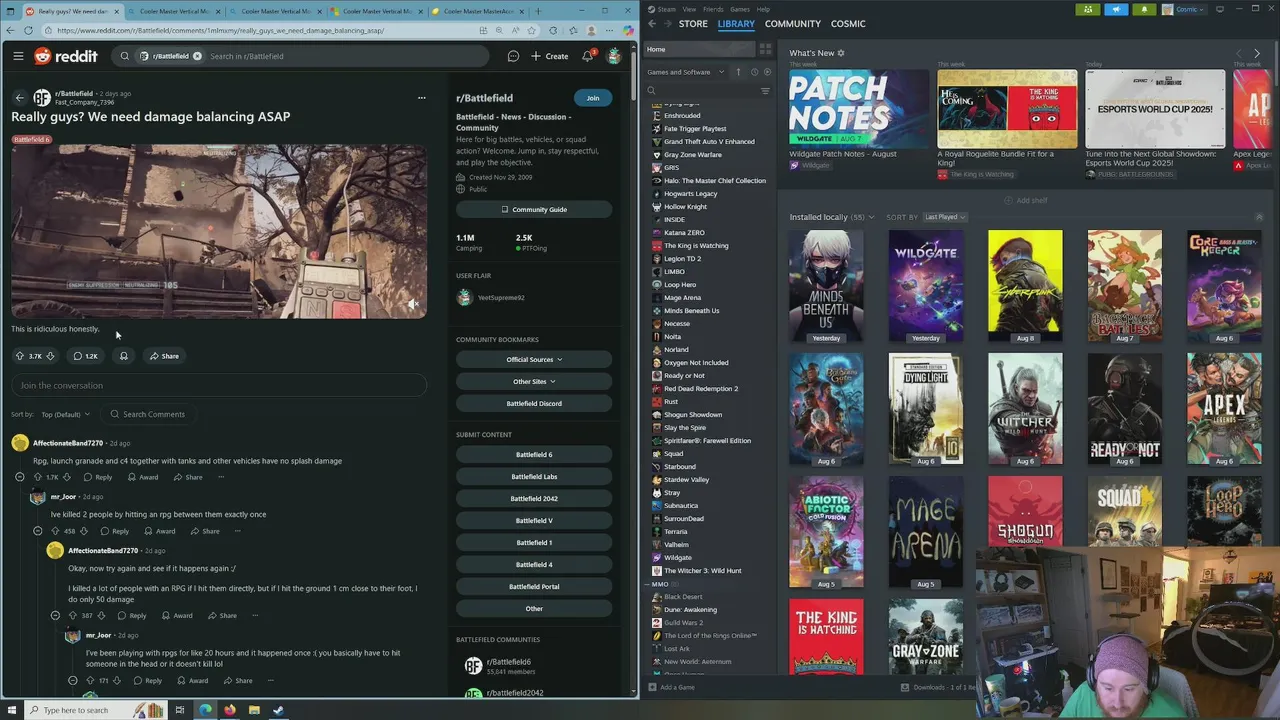Open a new browser tab
Screen dimensions: 1280x720
[x=538, y=11]
